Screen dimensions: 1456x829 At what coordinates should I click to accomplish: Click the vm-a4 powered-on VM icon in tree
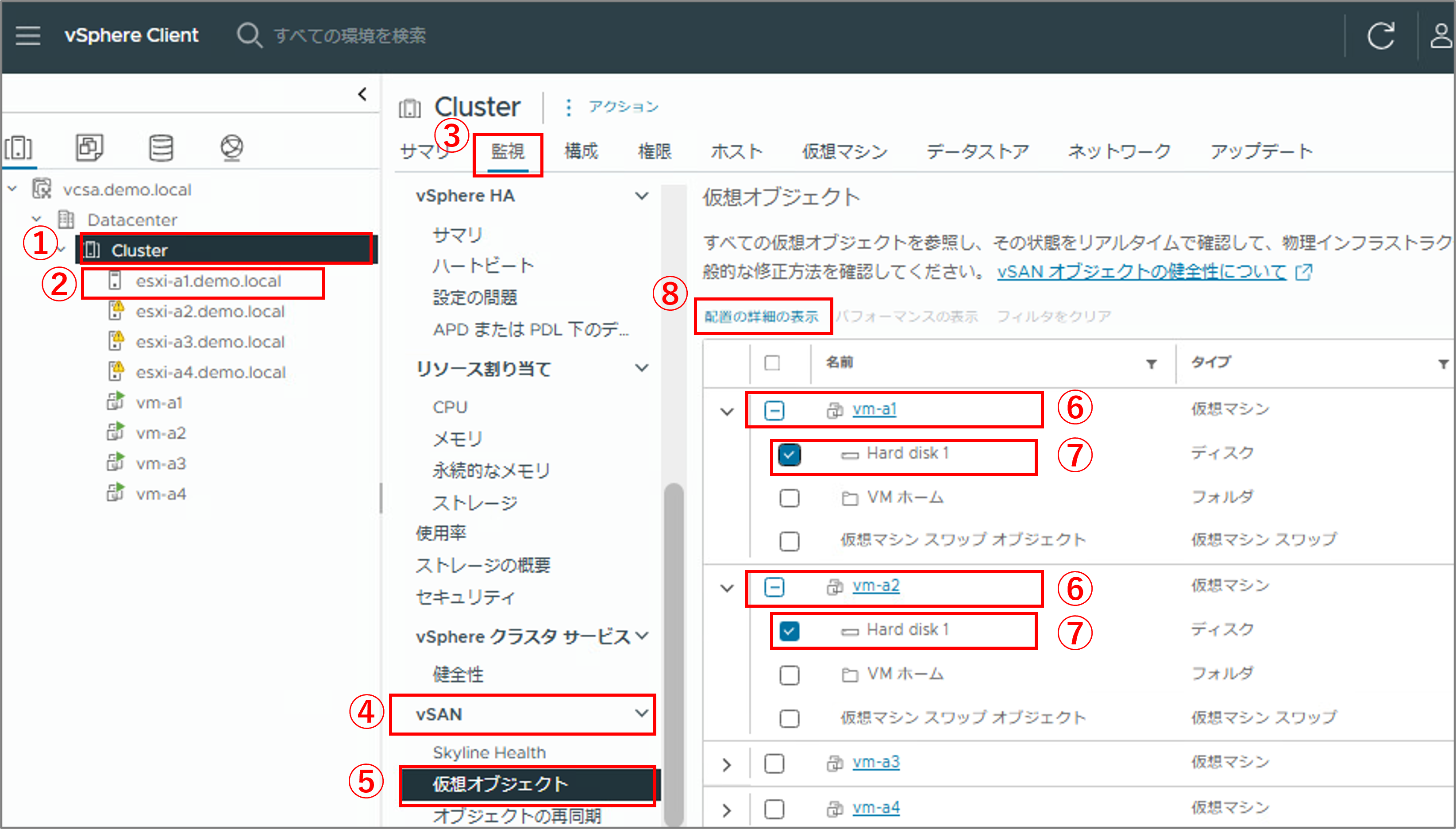pos(116,493)
